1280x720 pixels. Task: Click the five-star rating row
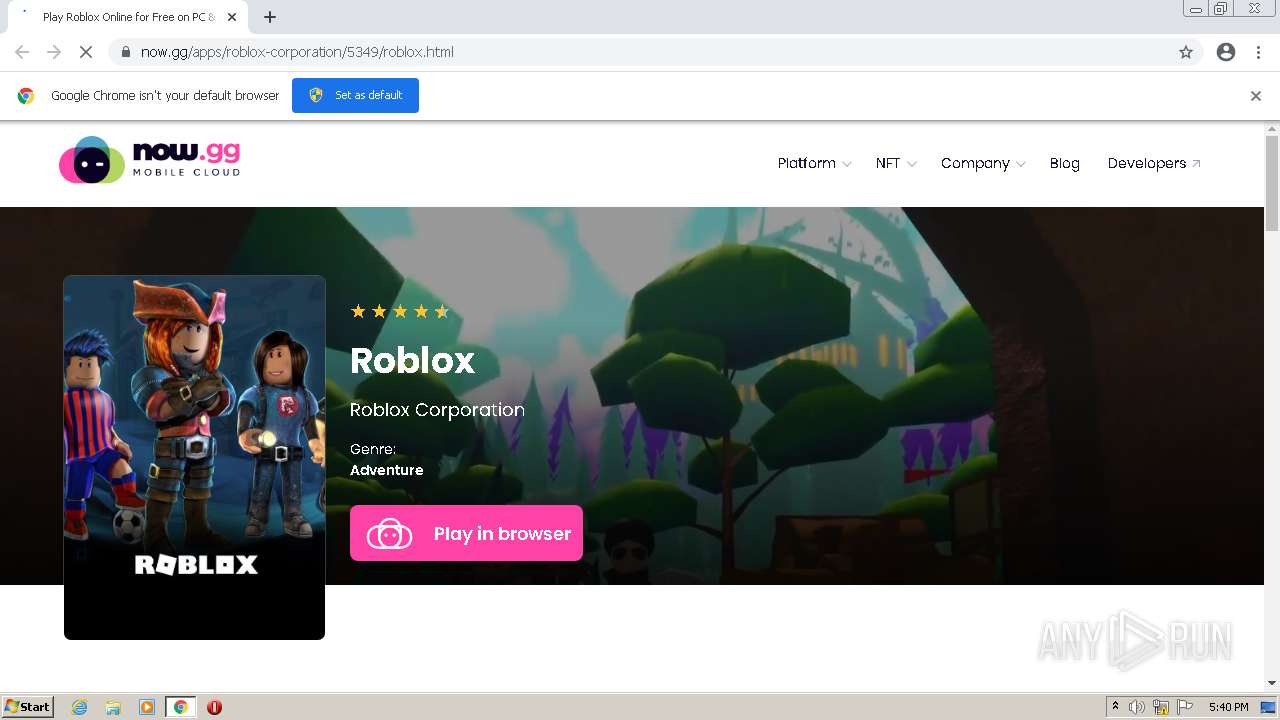pyautogui.click(x=400, y=311)
